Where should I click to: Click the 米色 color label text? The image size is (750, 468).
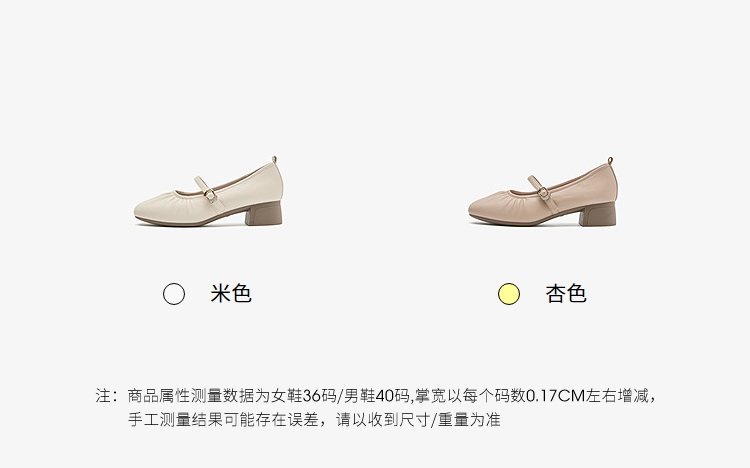(x=231, y=293)
